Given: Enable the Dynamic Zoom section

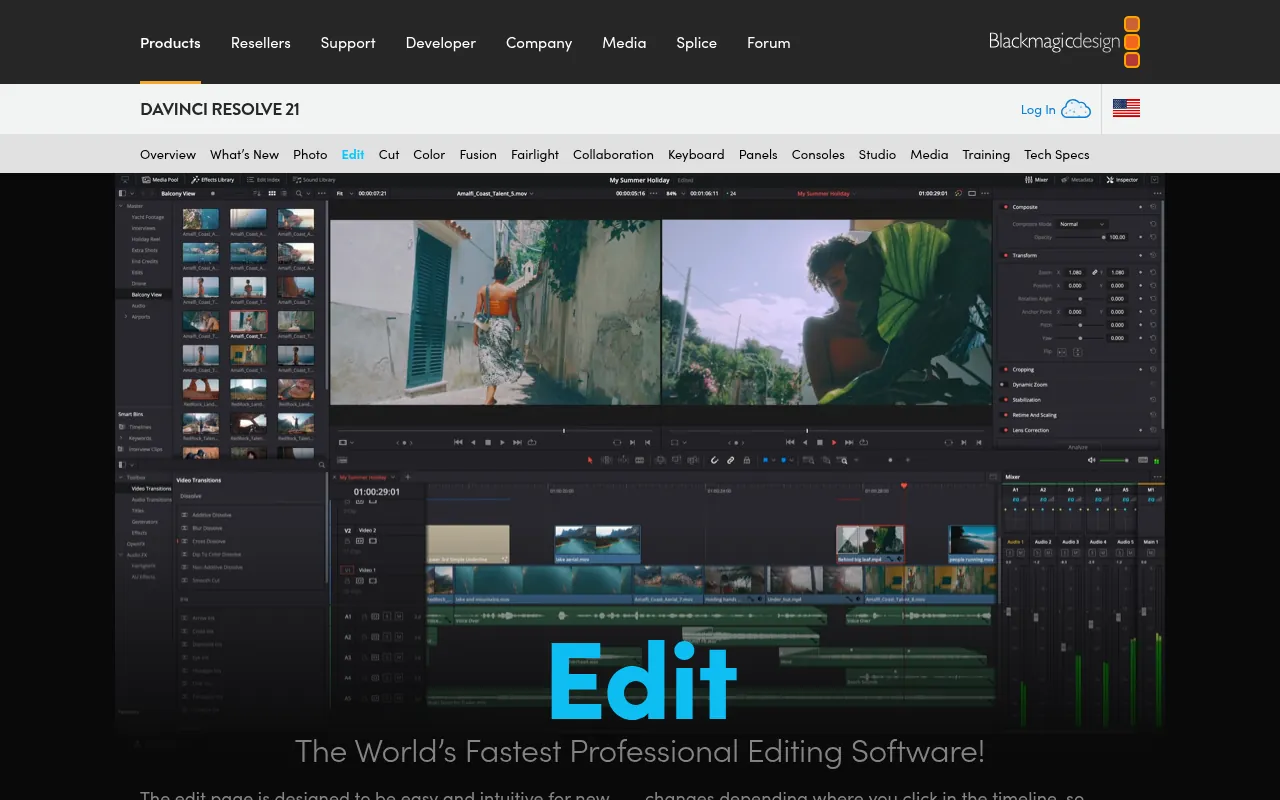Looking at the screenshot, I should click(x=1004, y=384).
